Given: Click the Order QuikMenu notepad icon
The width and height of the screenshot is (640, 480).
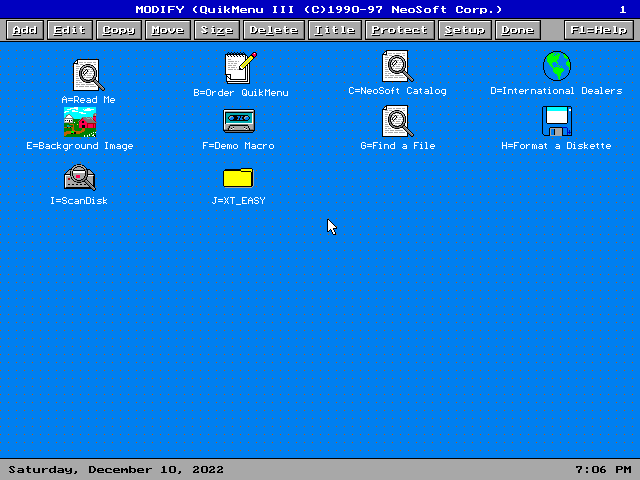Looking at the screenshot, I should (241, 67).
